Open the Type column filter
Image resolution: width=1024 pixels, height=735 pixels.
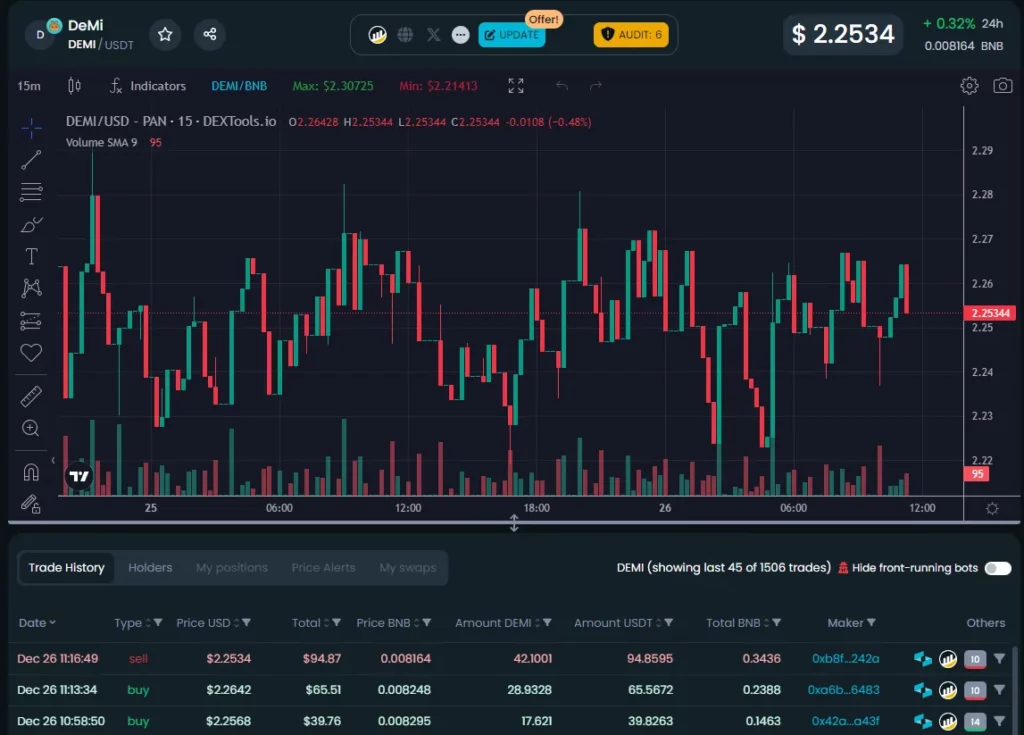coord(157,623)
